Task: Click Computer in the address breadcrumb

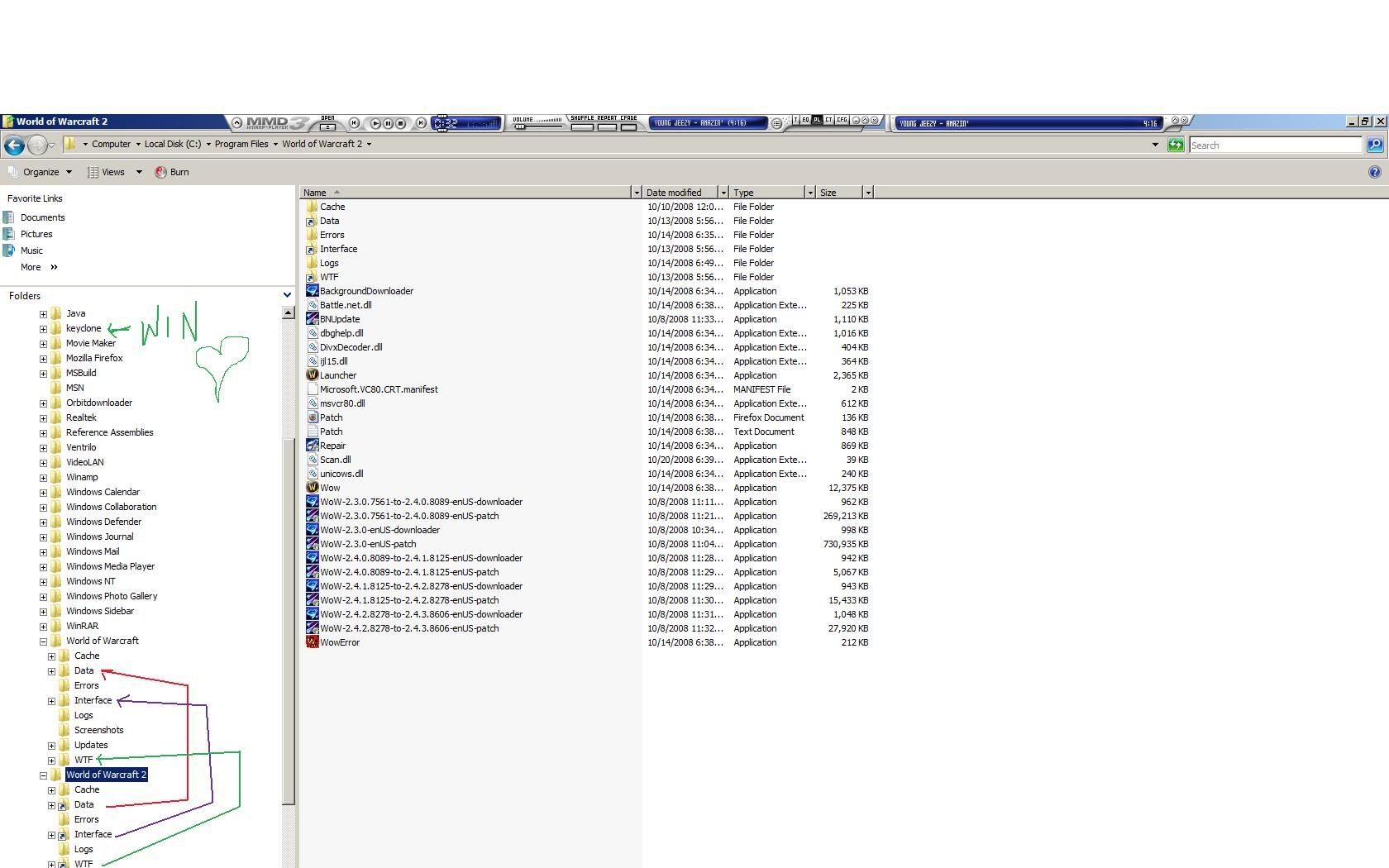Action: click(111, 144)
